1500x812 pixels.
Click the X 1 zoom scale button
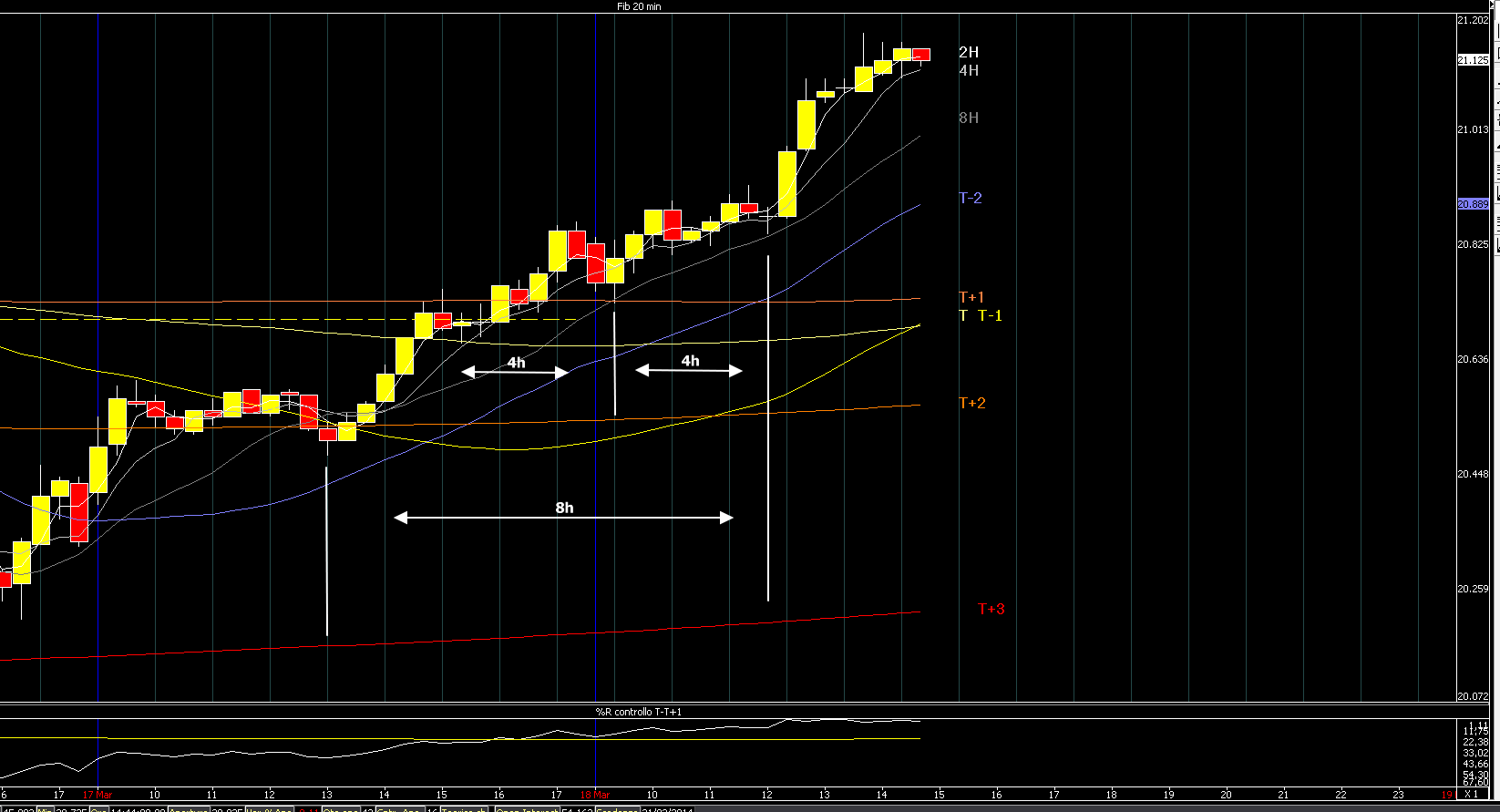coord(1471,794)
